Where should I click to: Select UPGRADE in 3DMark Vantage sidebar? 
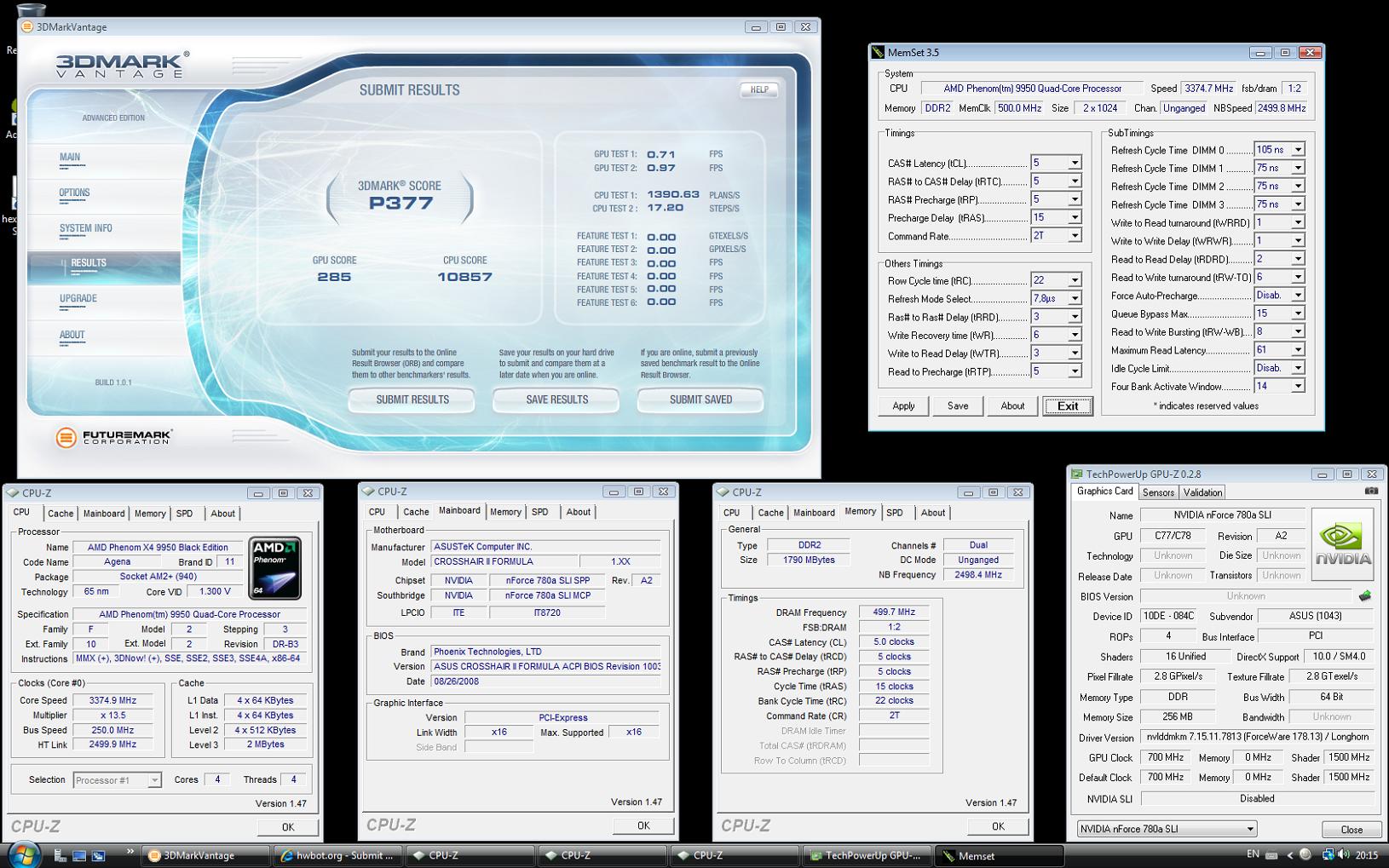(78, 298)
